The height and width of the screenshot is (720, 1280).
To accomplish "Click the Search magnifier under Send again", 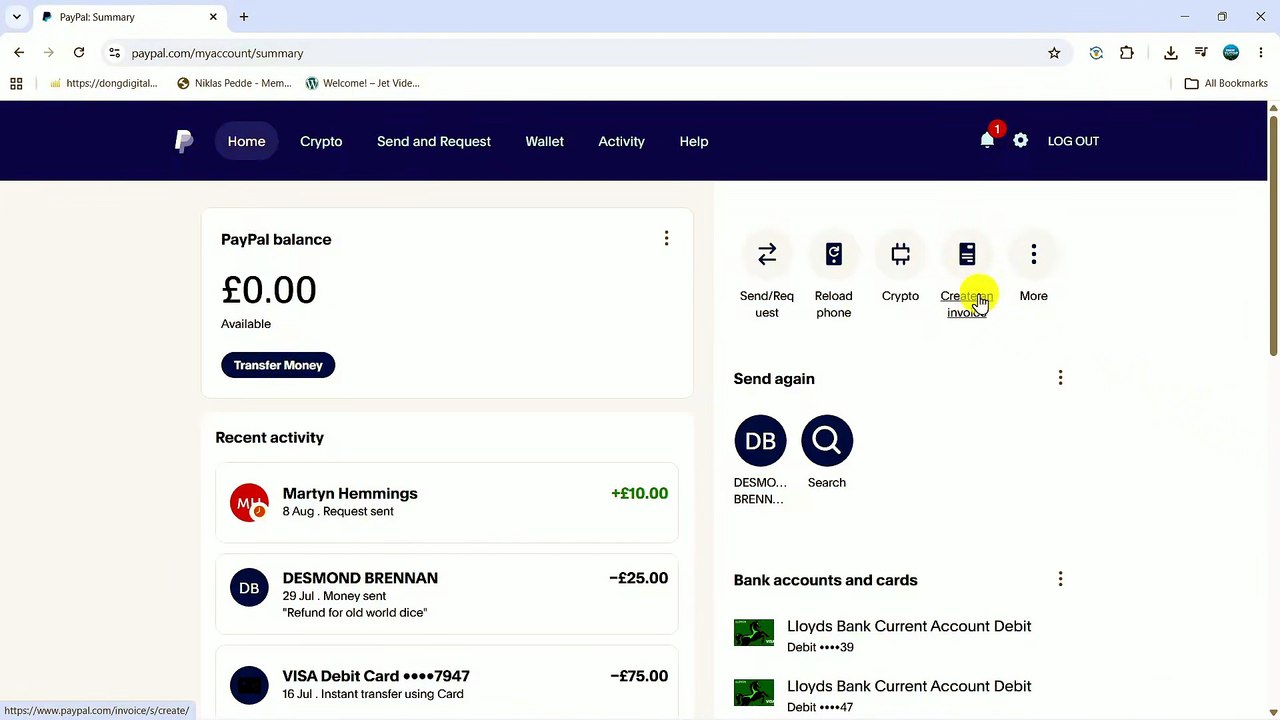I will (x=827, y=441).
